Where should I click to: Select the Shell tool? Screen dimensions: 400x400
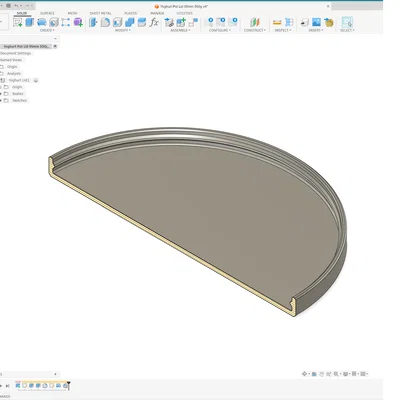point(117,22)
